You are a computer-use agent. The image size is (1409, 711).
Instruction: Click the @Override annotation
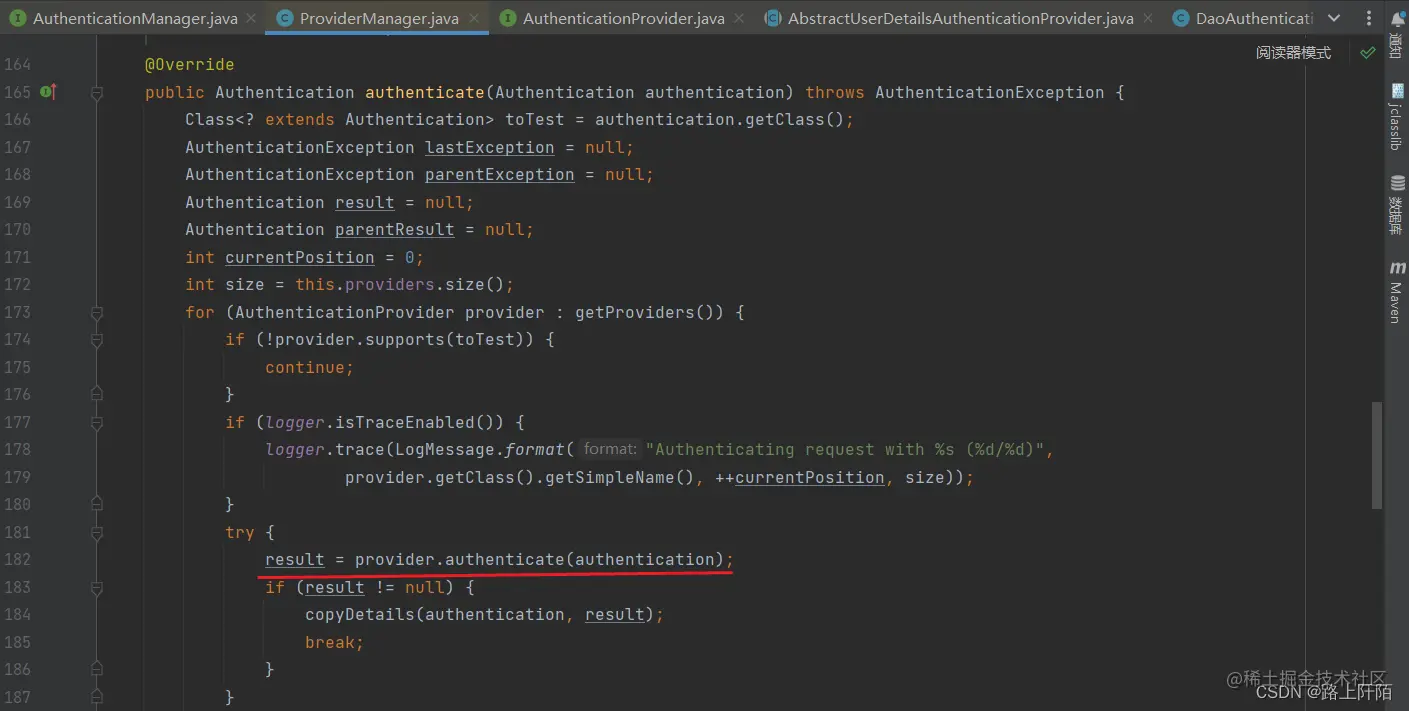point(189,65)
